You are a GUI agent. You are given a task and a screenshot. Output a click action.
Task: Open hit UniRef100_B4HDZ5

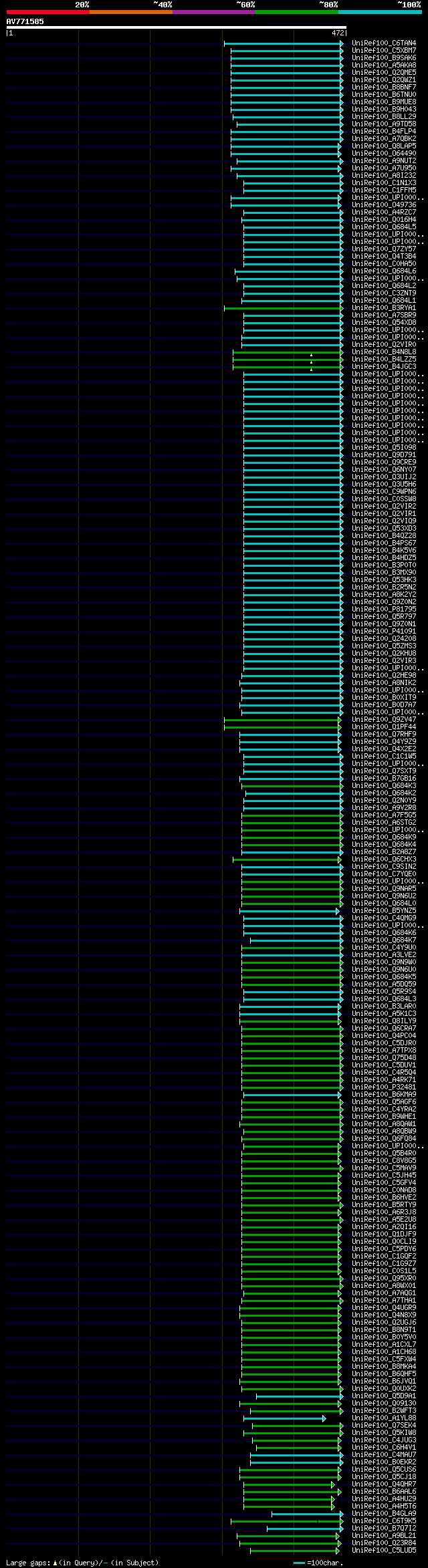(x=384, y=558)
